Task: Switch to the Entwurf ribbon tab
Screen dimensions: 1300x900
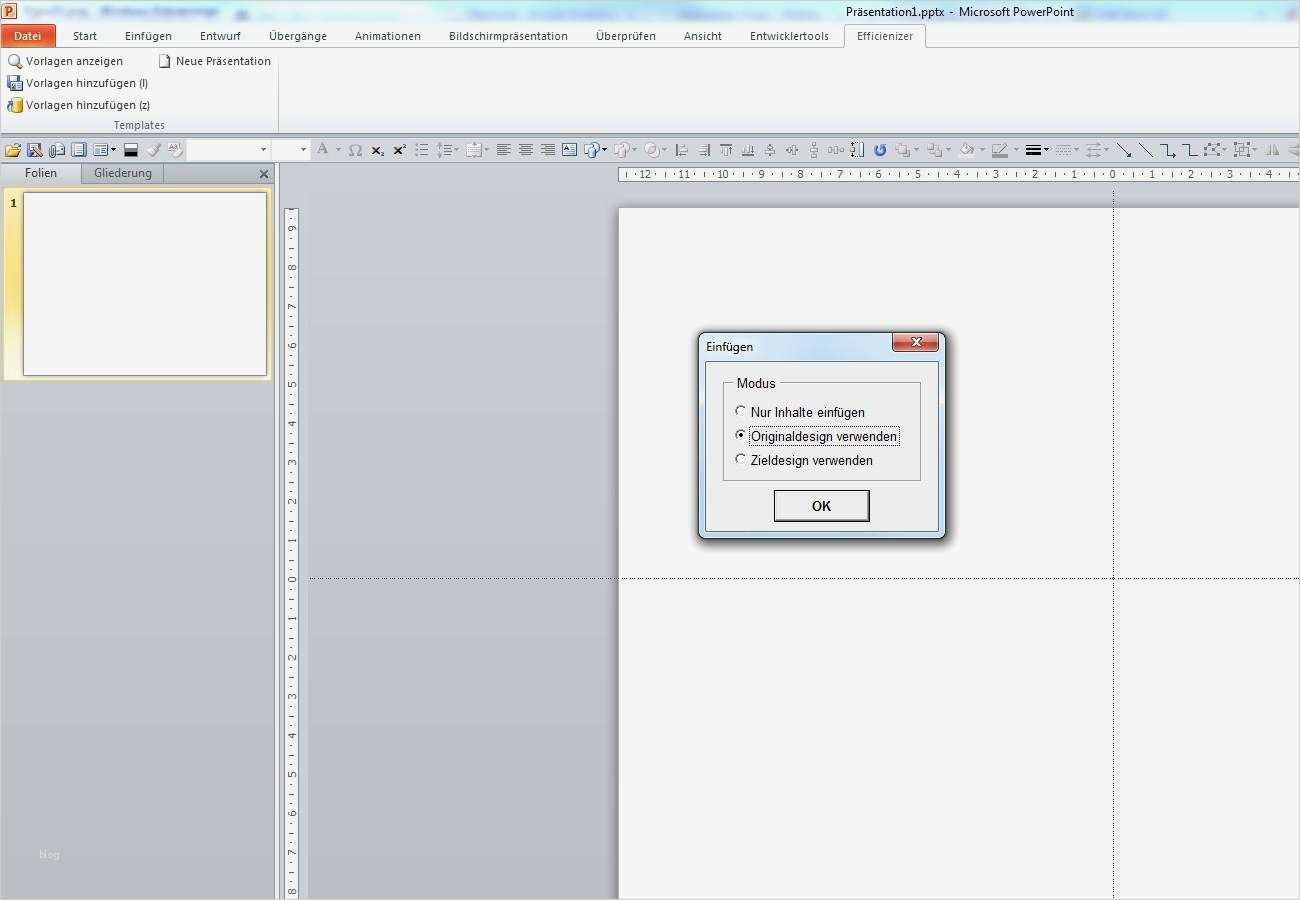Action: coord(219,36)
